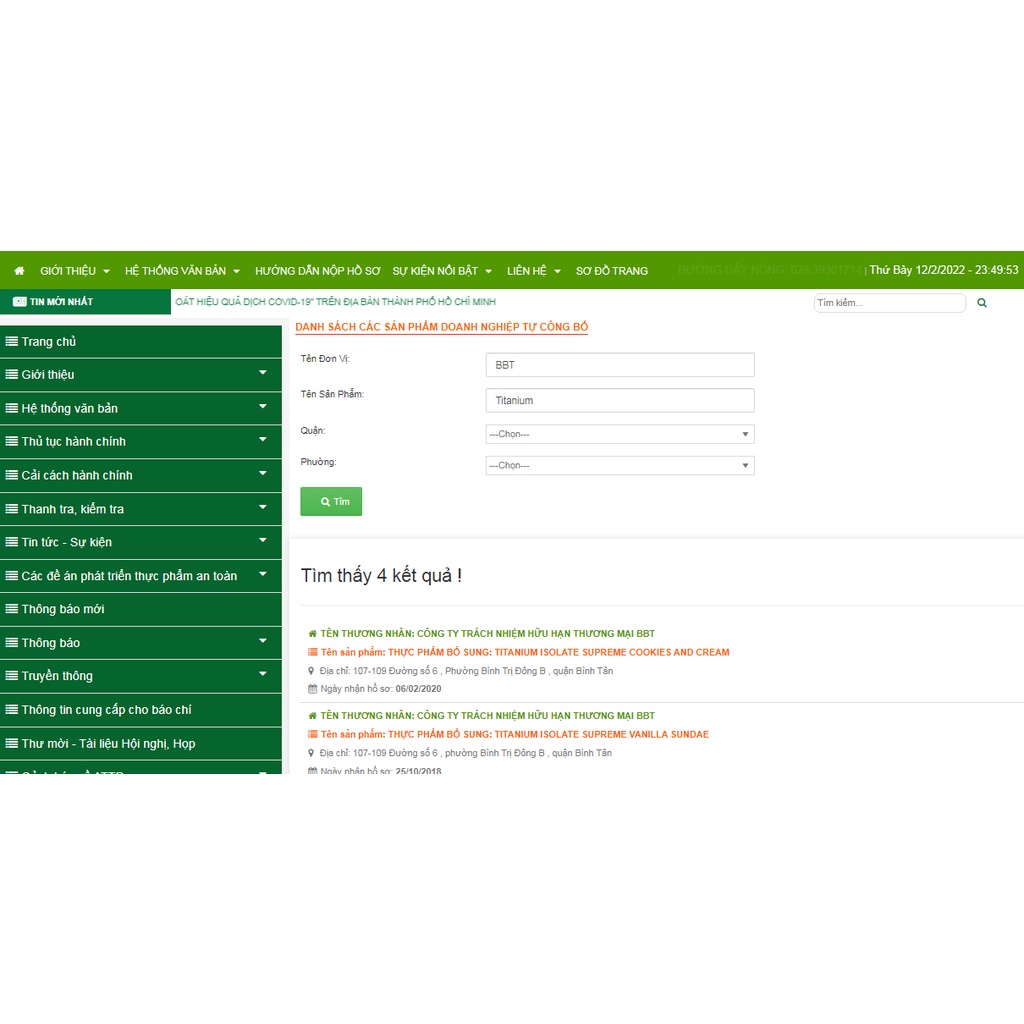The height and width of the screenshot is (1024, 1024).
Task: Click house icon of COOKIES AND CREAM result
Action: (312, 633)
